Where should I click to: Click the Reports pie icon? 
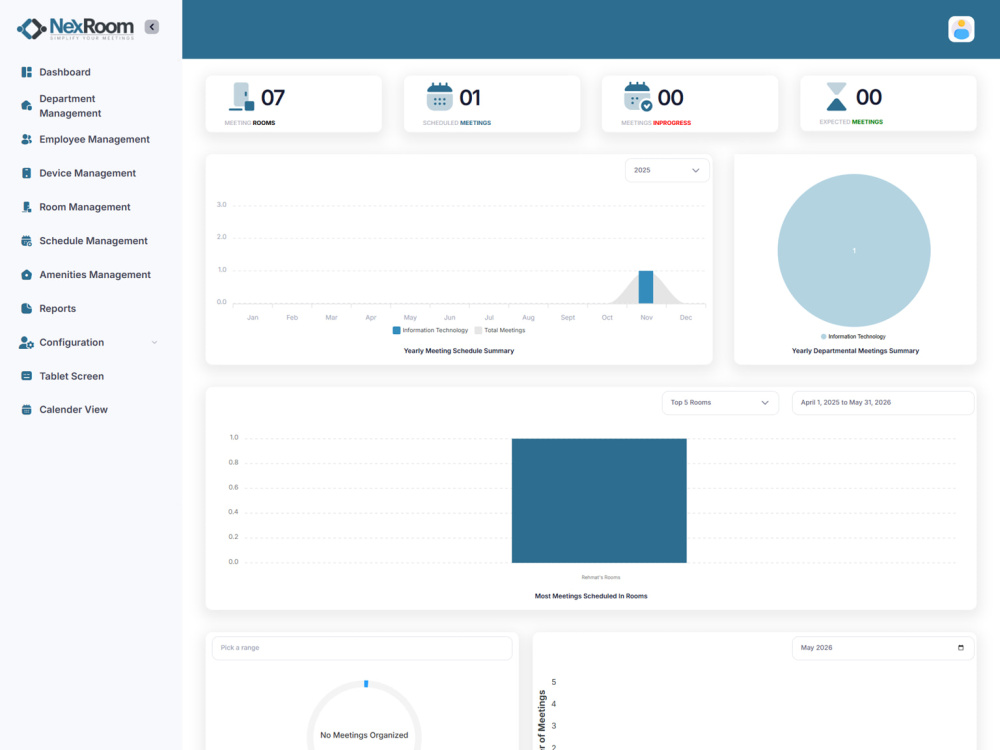point(26,308)
